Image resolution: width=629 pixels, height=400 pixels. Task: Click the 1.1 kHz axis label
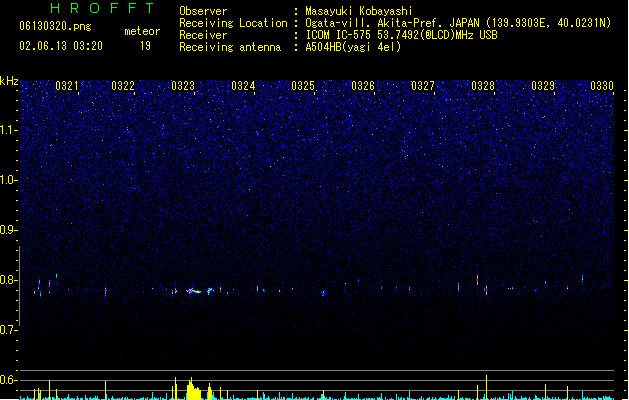[8, 130]
